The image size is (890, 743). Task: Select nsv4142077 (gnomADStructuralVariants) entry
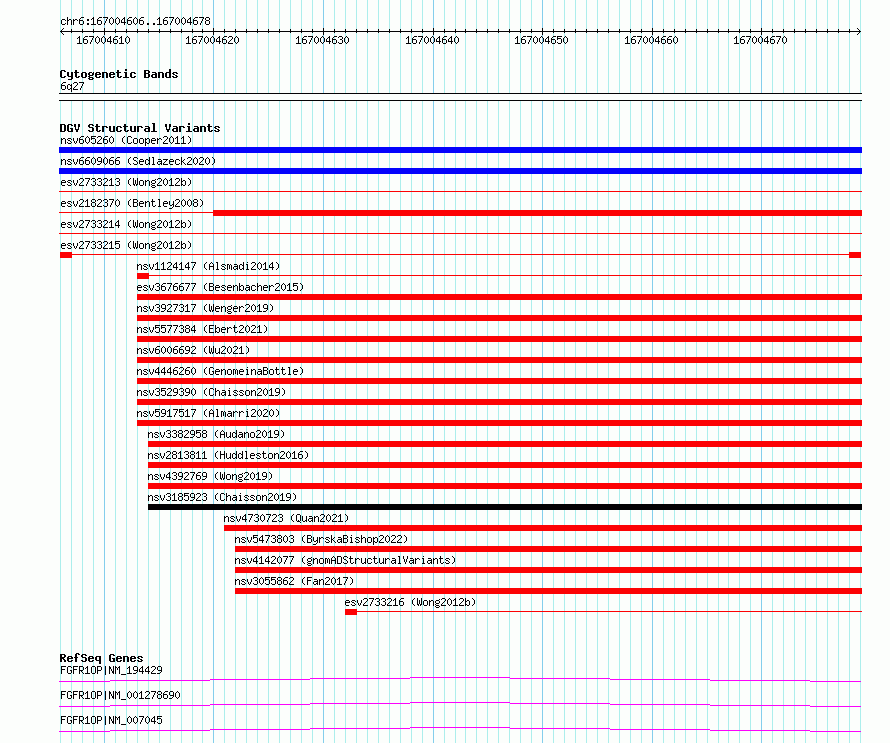(345, 560)
